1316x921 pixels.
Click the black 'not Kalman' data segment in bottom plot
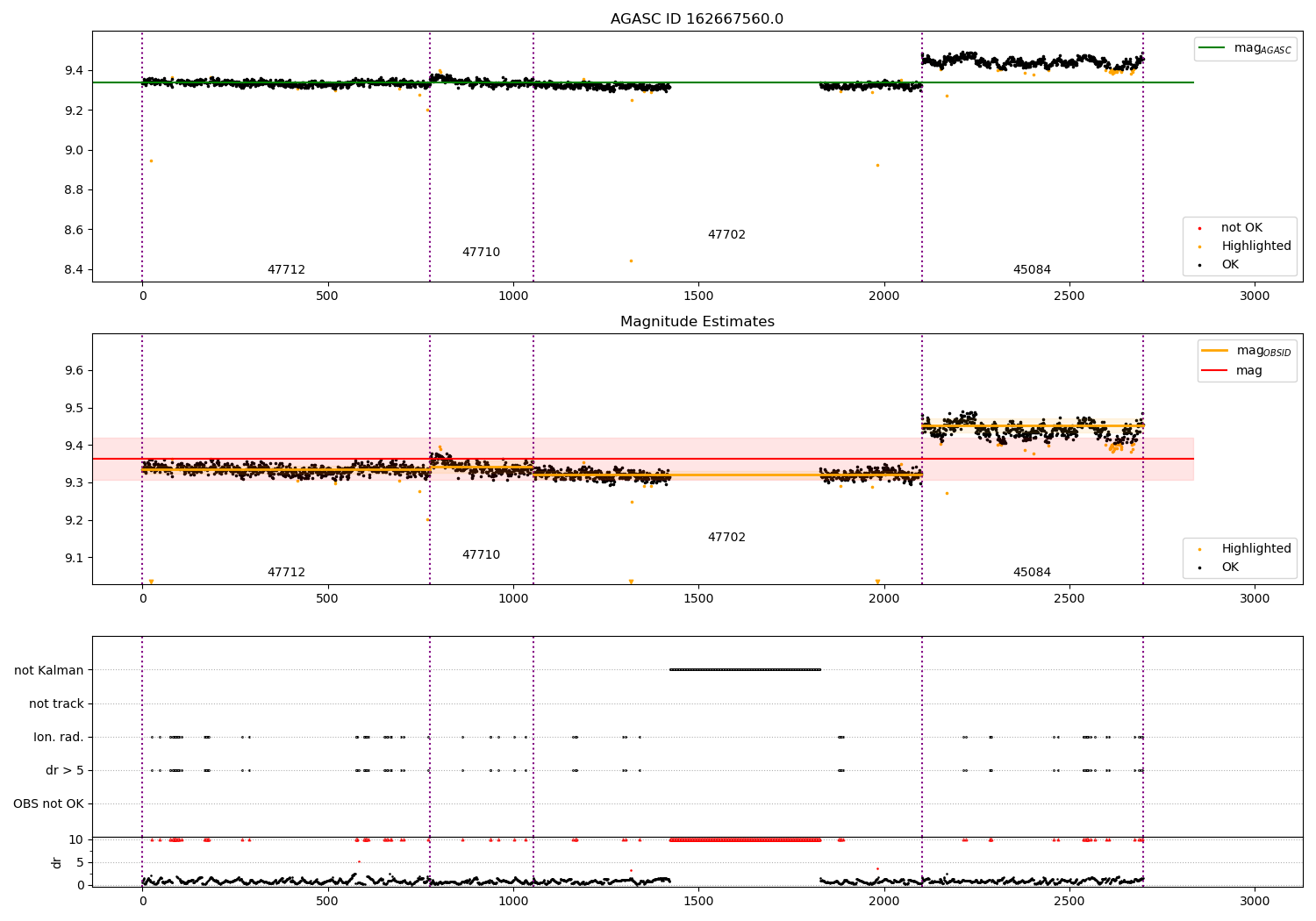tap(745, 670)
